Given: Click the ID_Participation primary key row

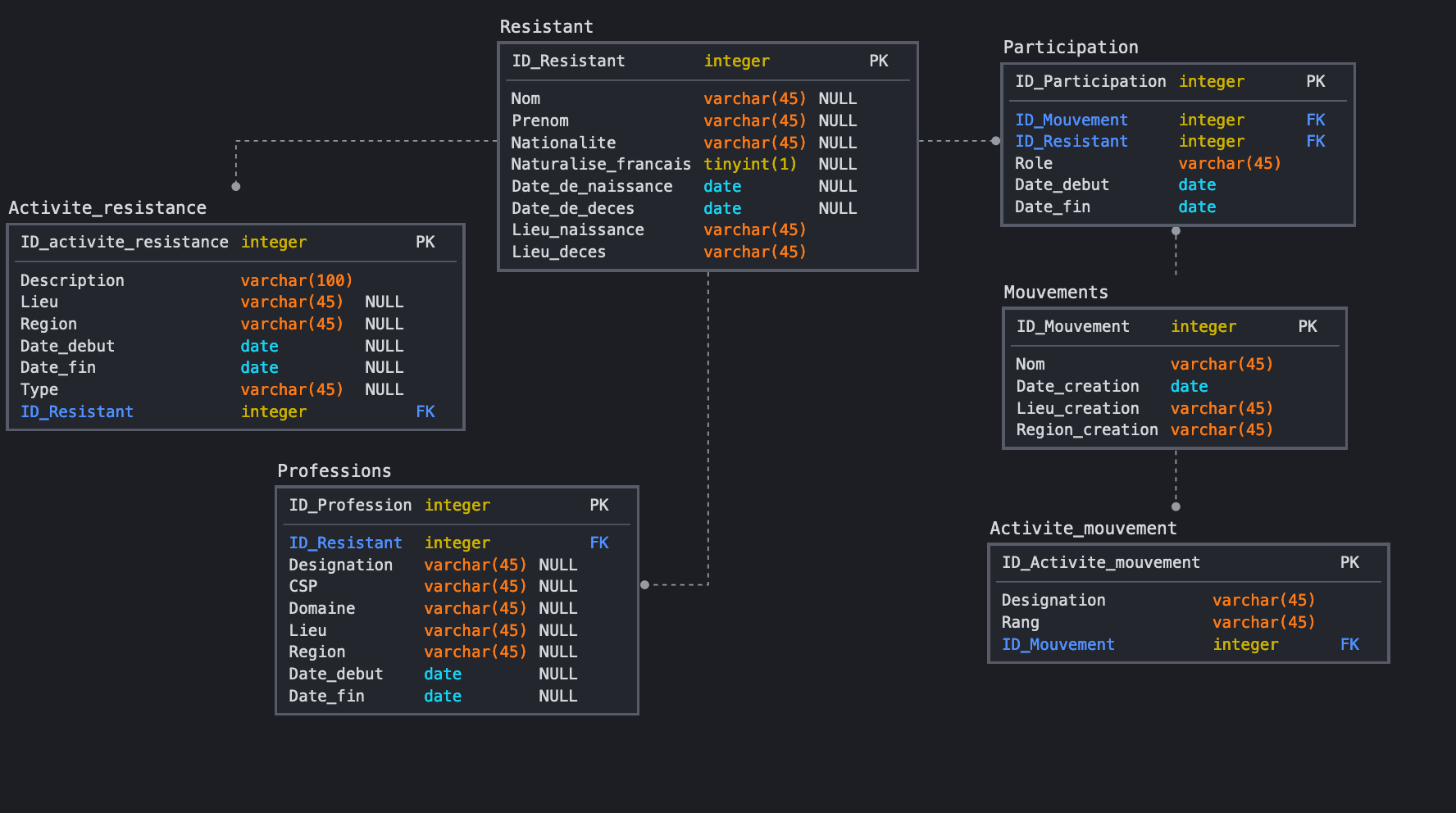Looking at the screenshot, I should coord(1178,81).
